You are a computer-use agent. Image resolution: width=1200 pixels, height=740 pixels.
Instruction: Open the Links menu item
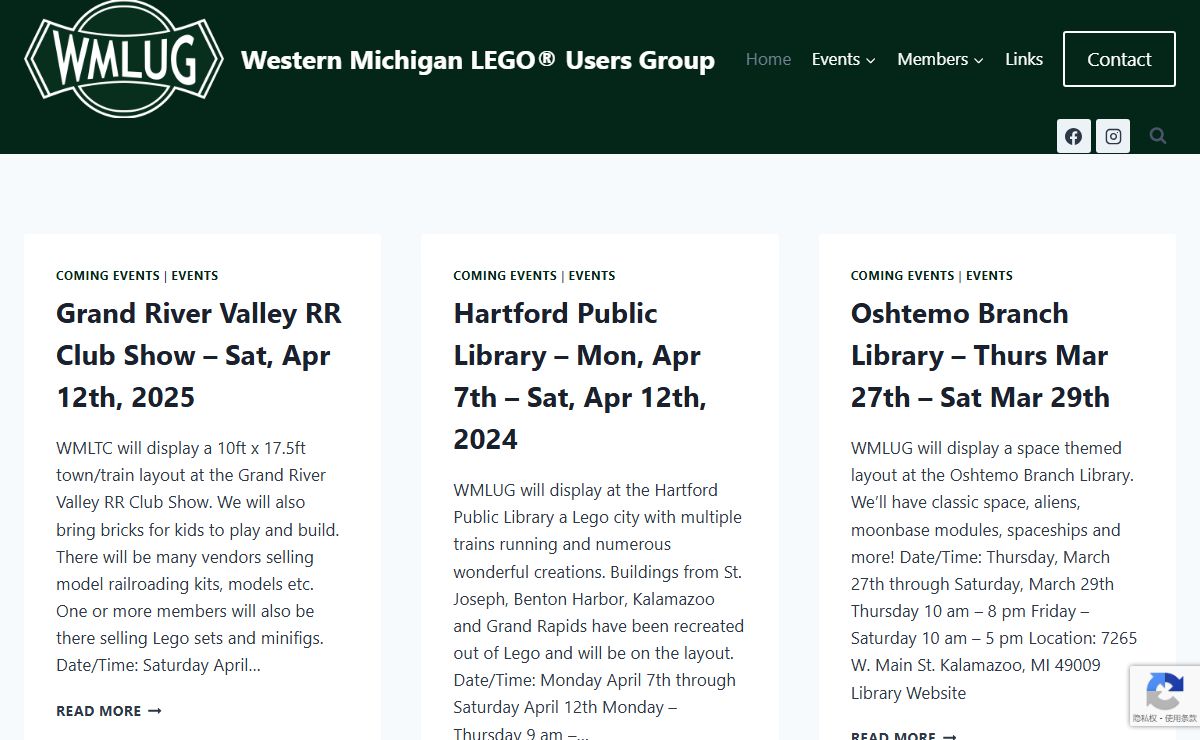click(x=1024, y=59)
